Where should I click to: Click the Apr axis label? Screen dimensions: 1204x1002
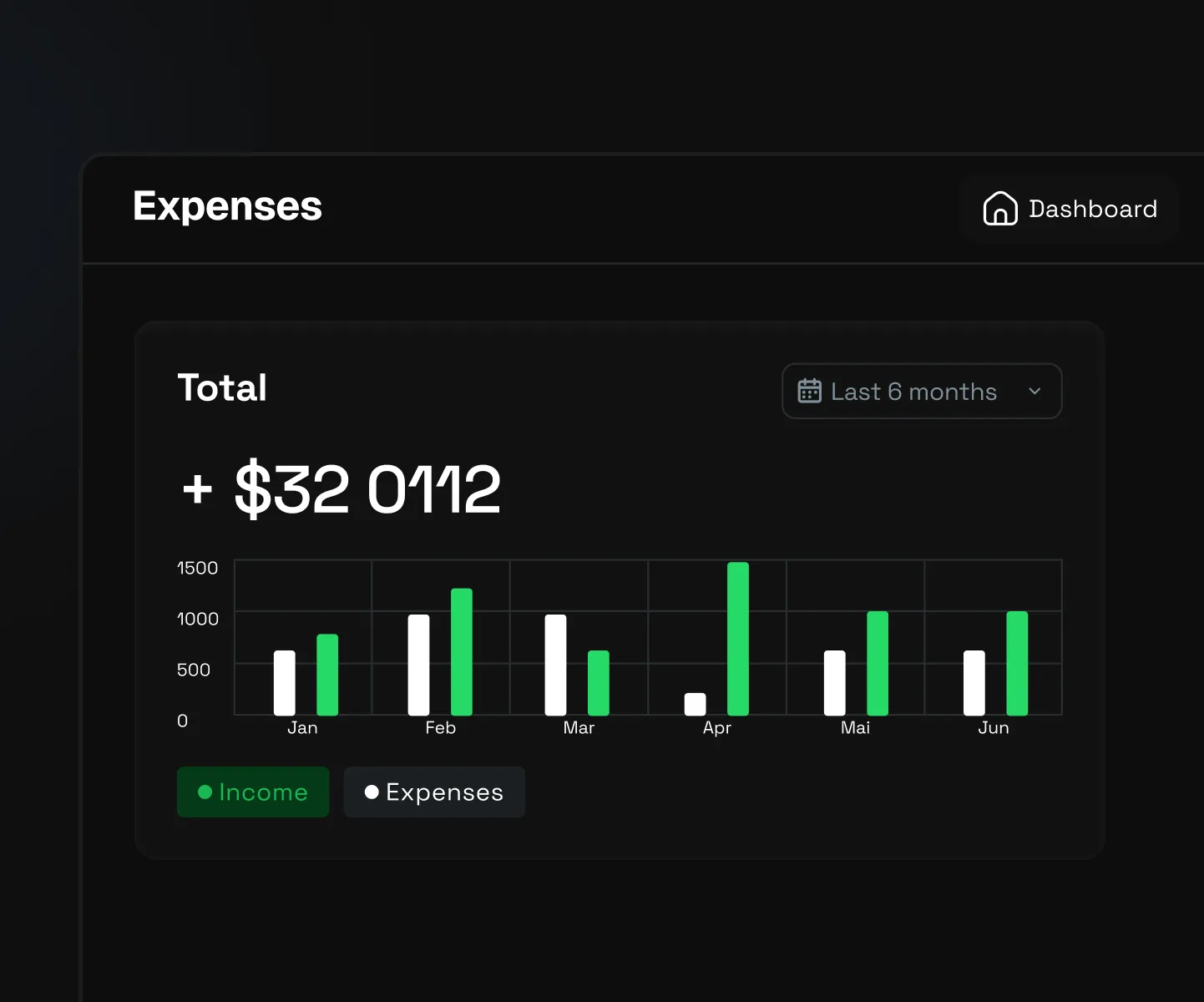click(x=717, y=728)
